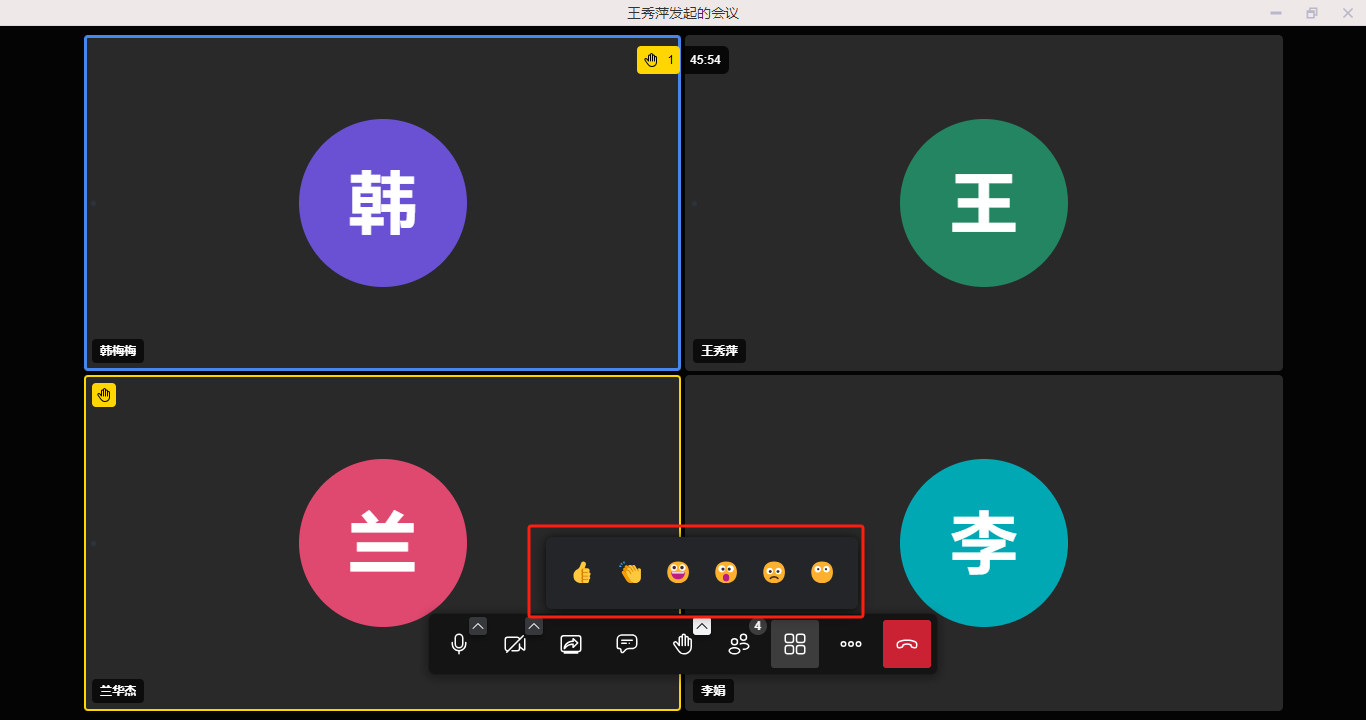1366x720 pixels.
Task: Send the sad frowning face reaction
Action: pos(774,573)
